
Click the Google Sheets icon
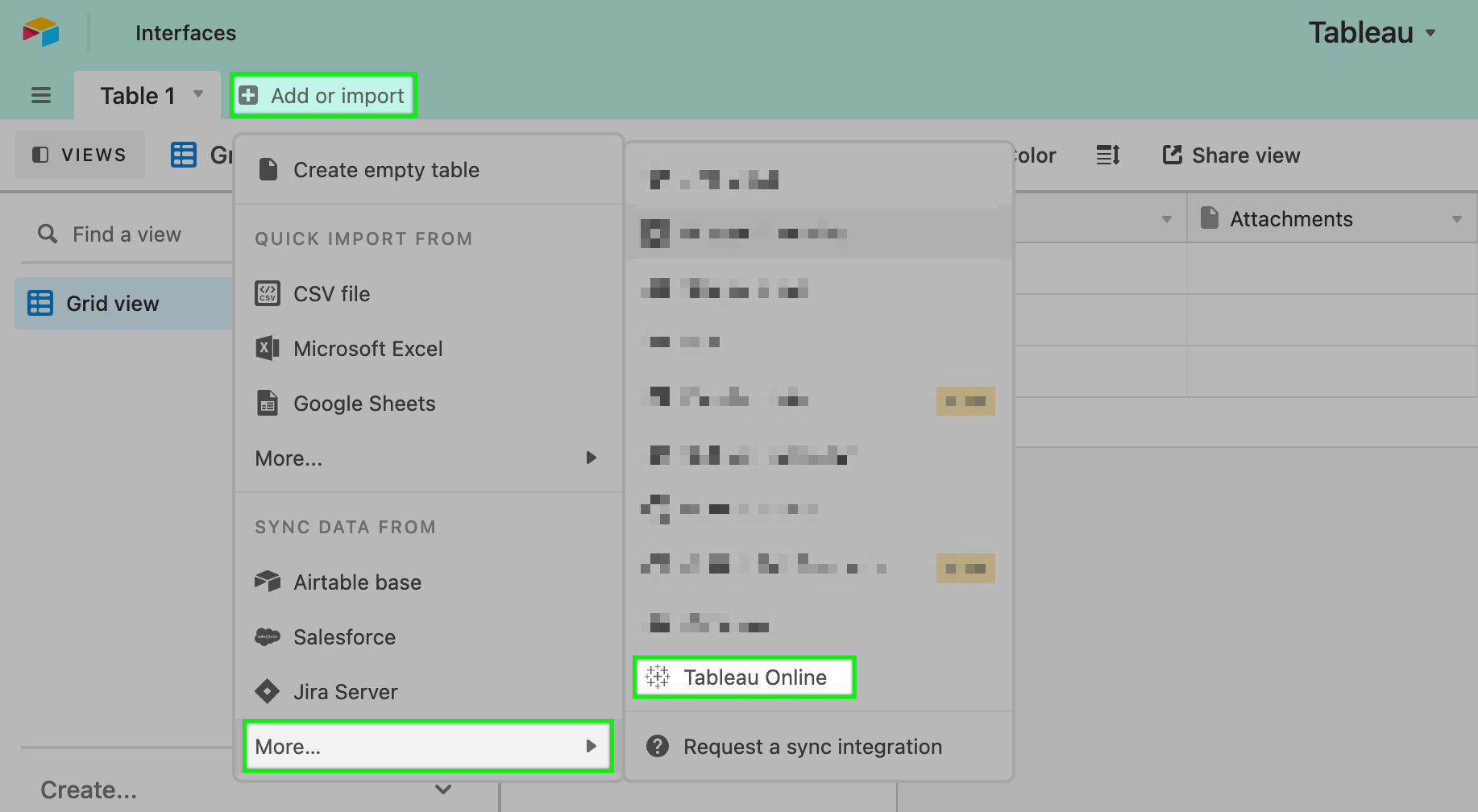268,403
